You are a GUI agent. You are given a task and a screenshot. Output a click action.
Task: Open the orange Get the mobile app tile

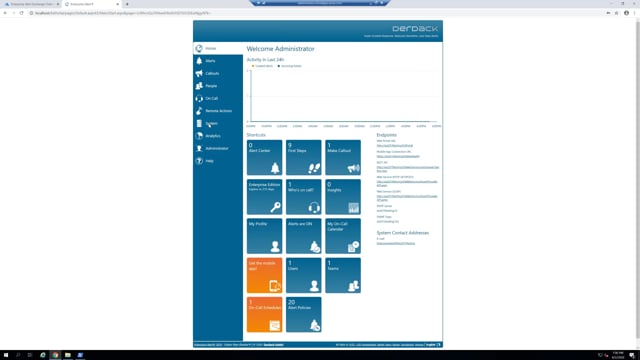pyautogui.click(x=264, y=275)
